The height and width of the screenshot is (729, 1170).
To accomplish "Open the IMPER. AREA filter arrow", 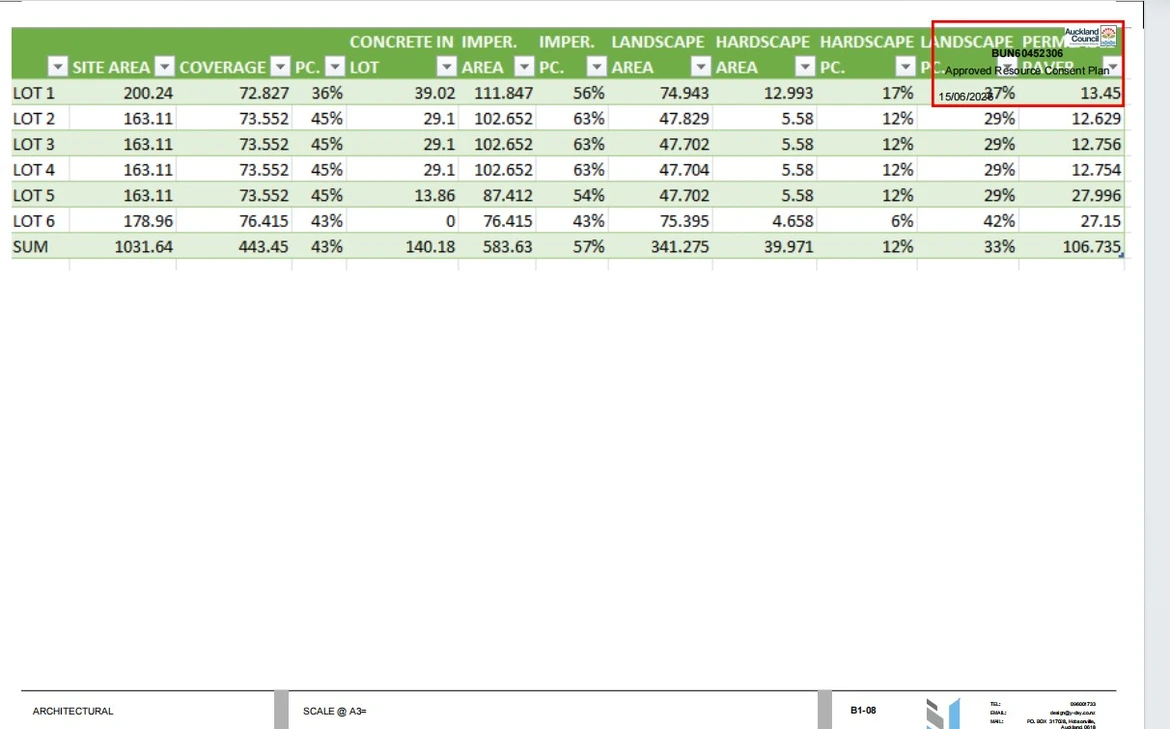I will point(525,67).
